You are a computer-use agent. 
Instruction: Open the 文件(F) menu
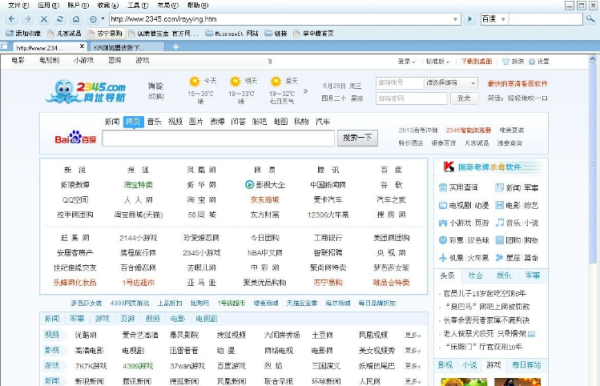[x=19, y=5]
